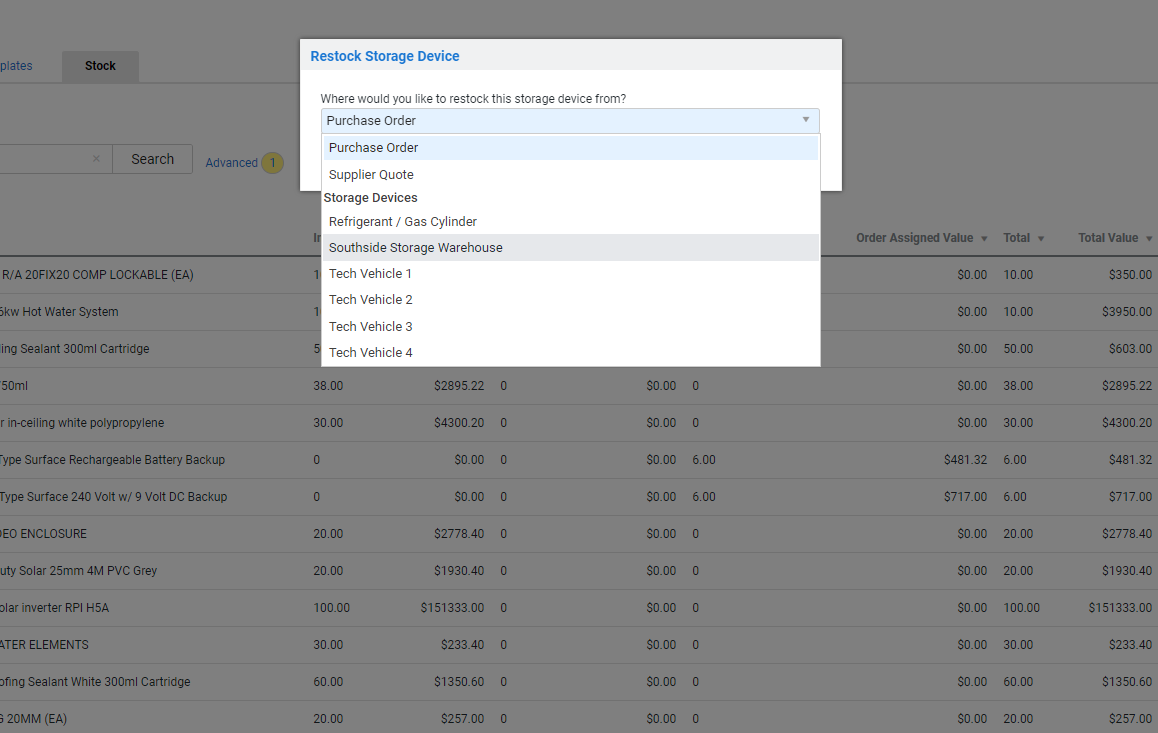1158x733 pixels.
Task: Open the restock source dropdown caret
Action: pos(806,120)
